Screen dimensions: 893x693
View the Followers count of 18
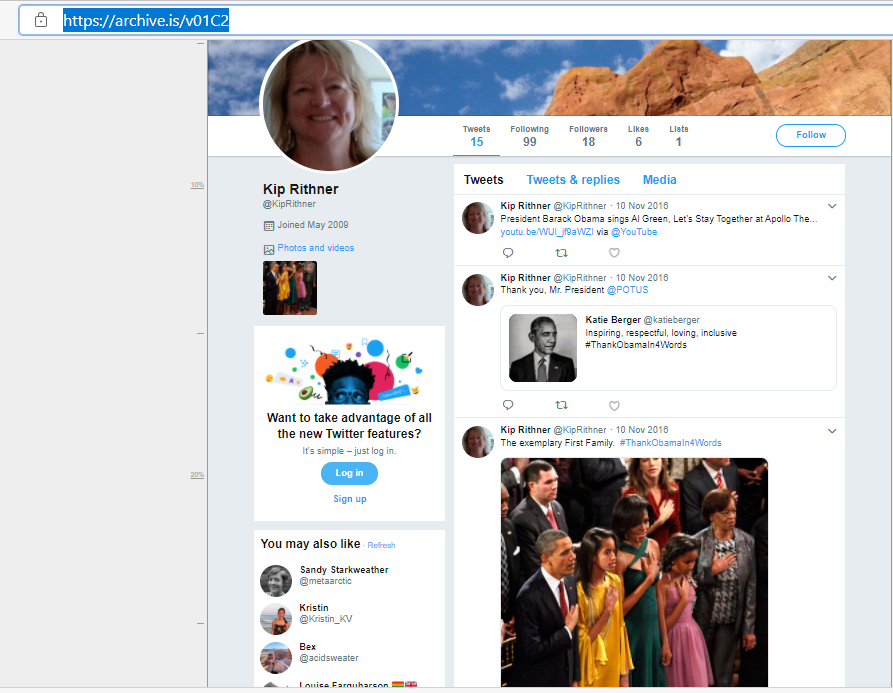coord(588,136)
